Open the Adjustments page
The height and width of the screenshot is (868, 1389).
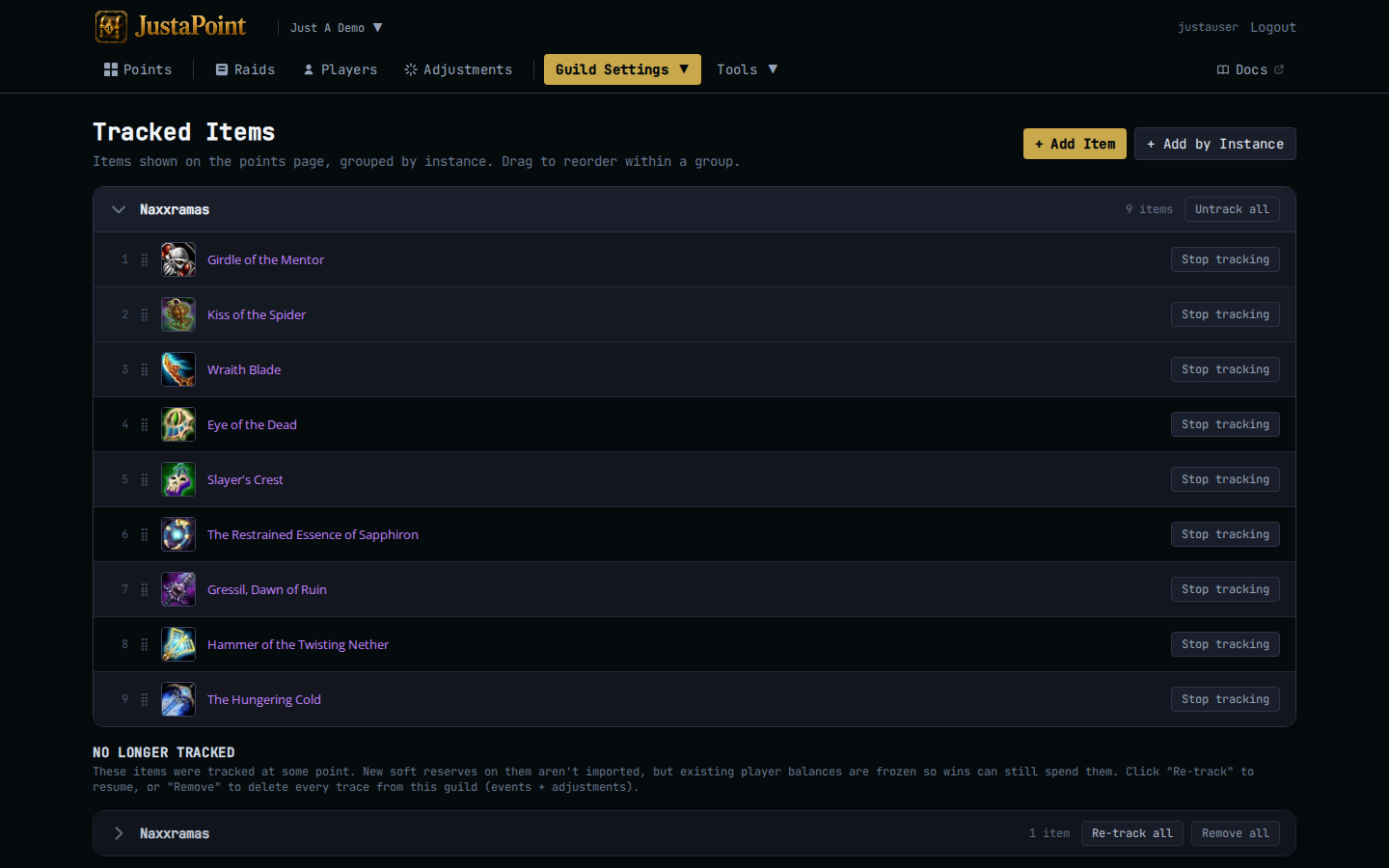click(458, 69)
